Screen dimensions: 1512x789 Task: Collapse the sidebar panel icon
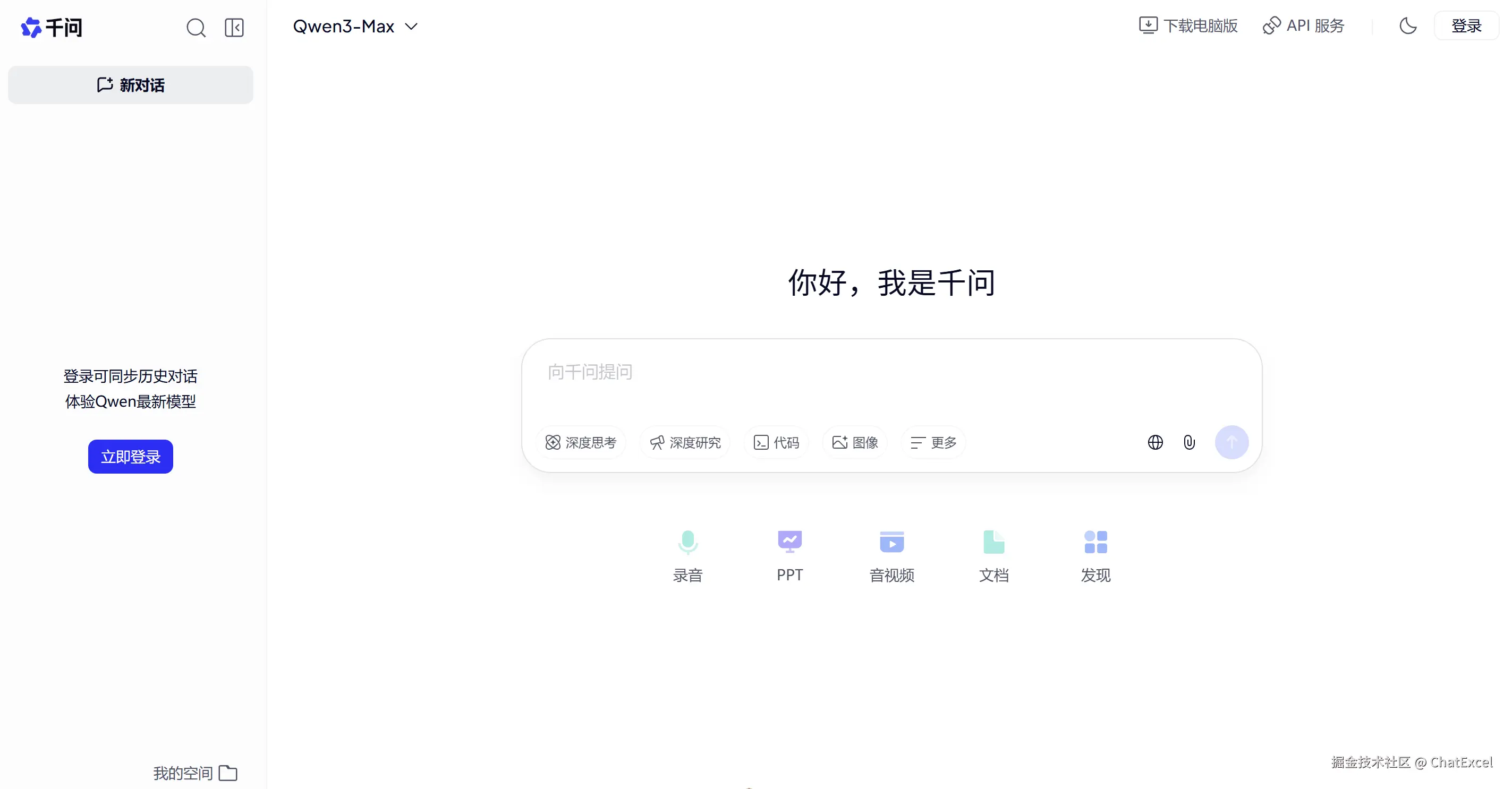click(234, 27)
